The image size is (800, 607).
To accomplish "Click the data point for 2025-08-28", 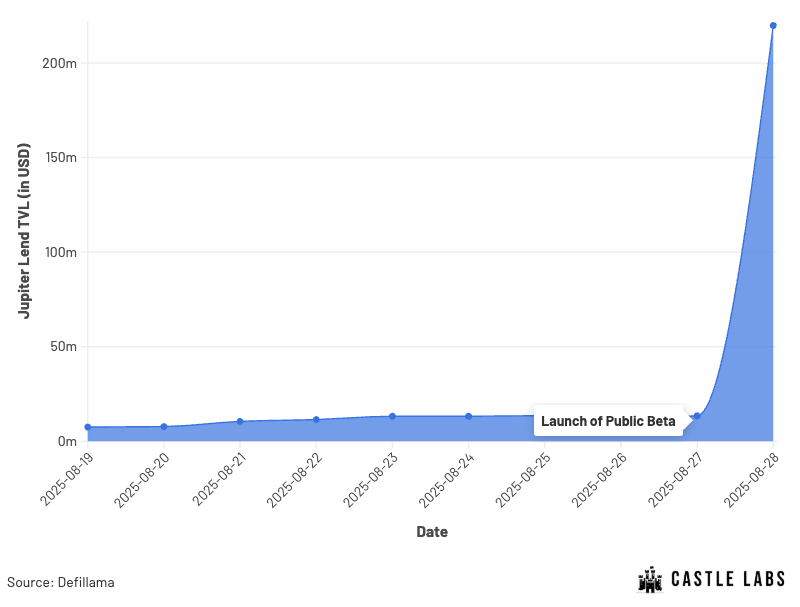I will point(773,26).
